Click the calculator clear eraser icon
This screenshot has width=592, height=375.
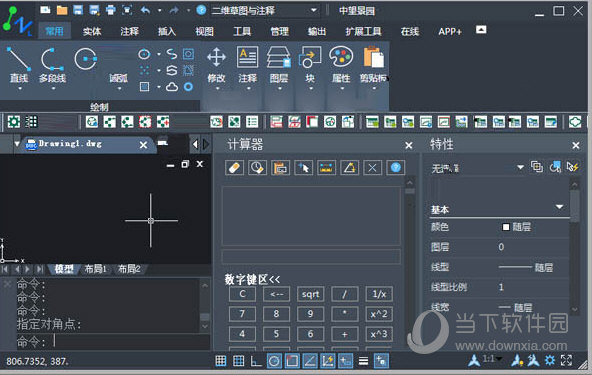pos(234,167)
